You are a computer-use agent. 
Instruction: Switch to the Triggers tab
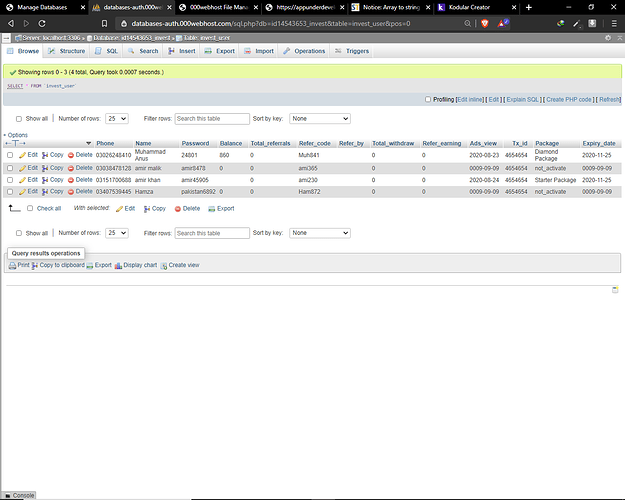[x=352, y=51]
